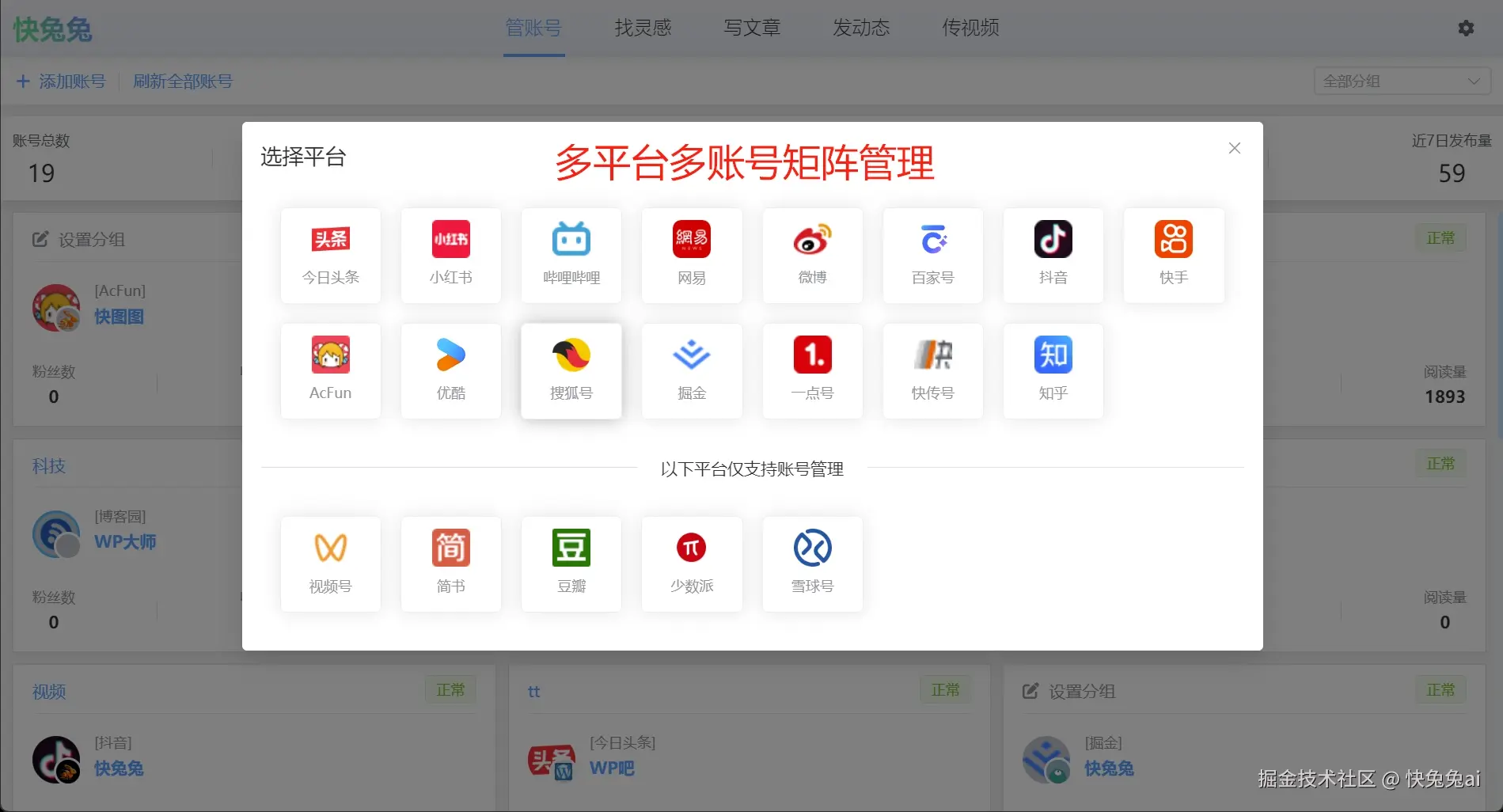
Task: Click the 刷新全部账号 link
Action: pyautogui.click(x=183, y=80)
